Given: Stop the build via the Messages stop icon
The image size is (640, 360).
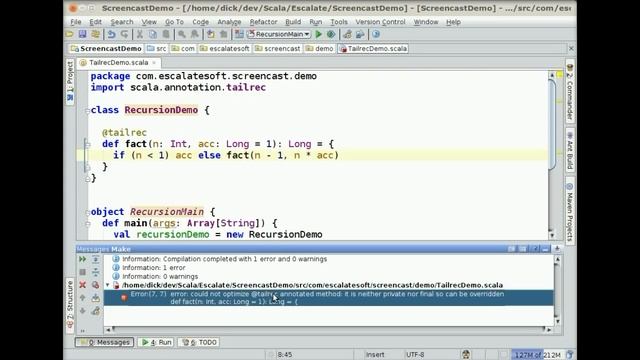Looking at the screenshot, I should point(82,272).
